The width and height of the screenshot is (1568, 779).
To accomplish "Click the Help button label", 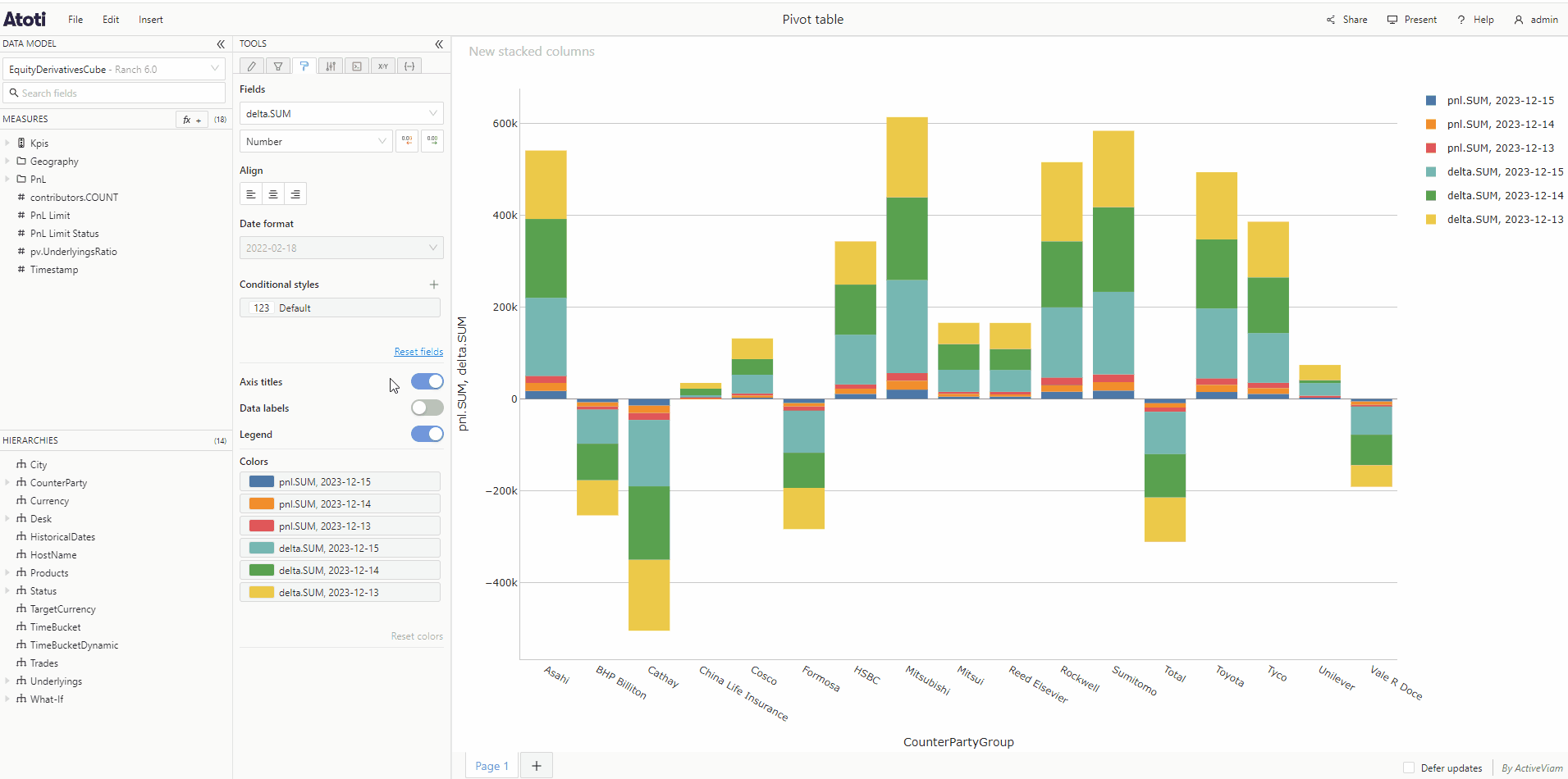I will (1483, 20).
